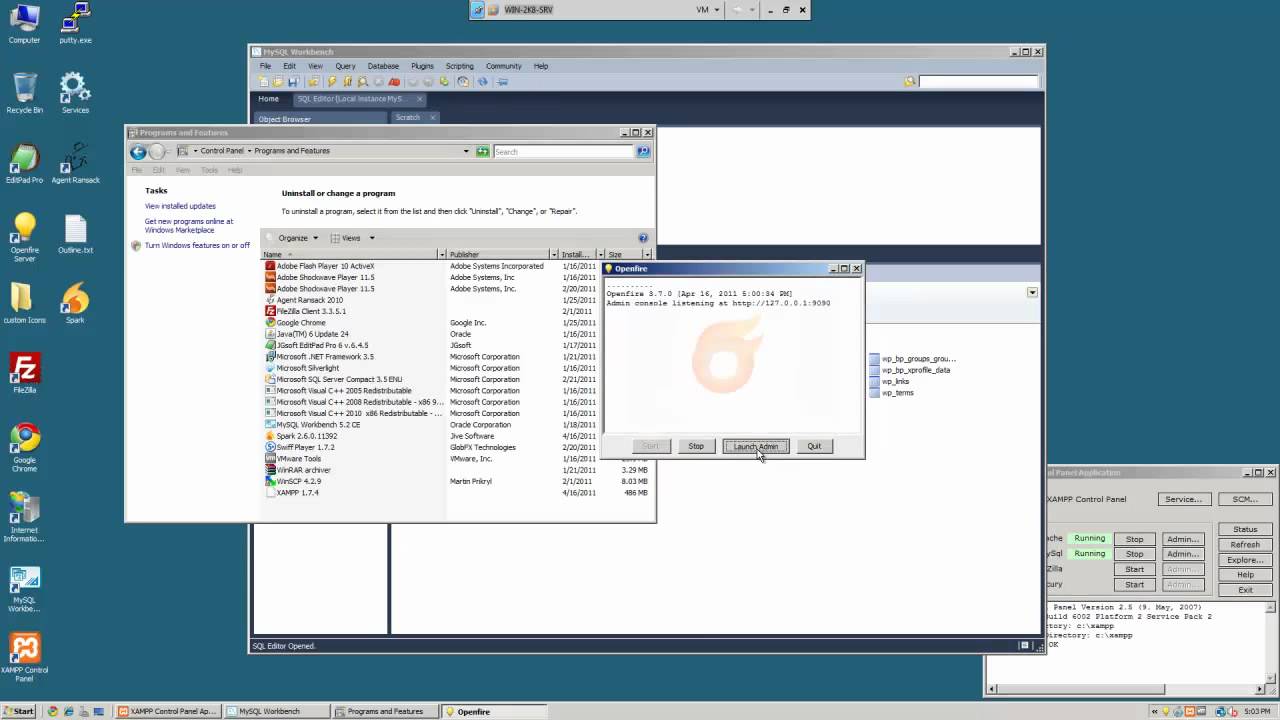Click the search field in Programs and Features
1280x720 pixels.
click(x=564, y=152)
